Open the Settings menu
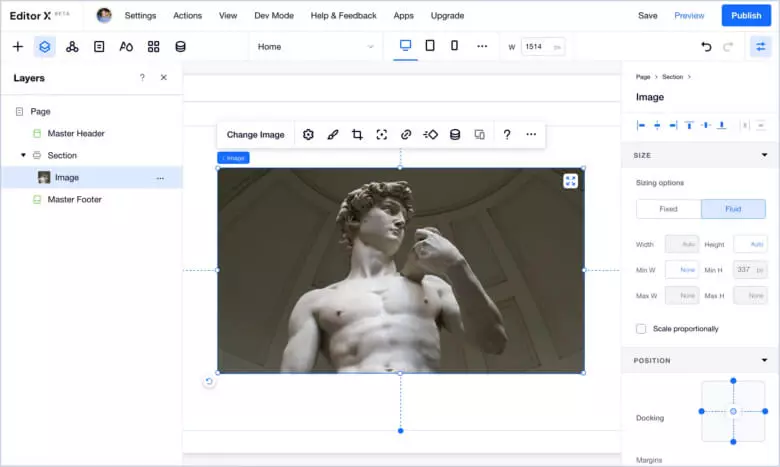The image size is (780, 467). 140,16
